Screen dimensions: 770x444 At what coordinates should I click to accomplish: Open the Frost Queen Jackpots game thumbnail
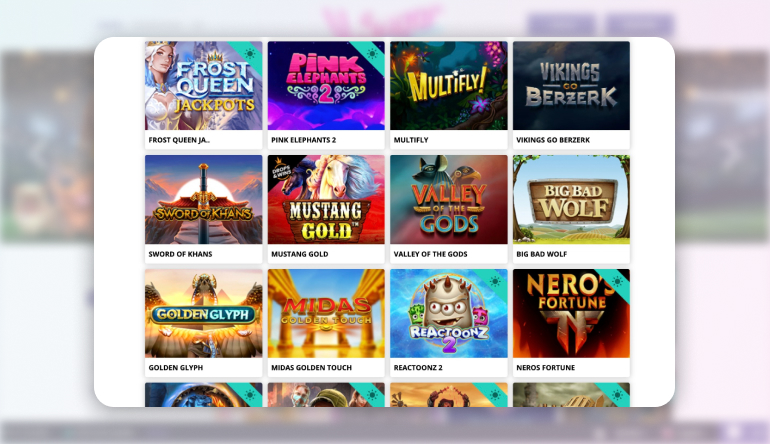203,85
